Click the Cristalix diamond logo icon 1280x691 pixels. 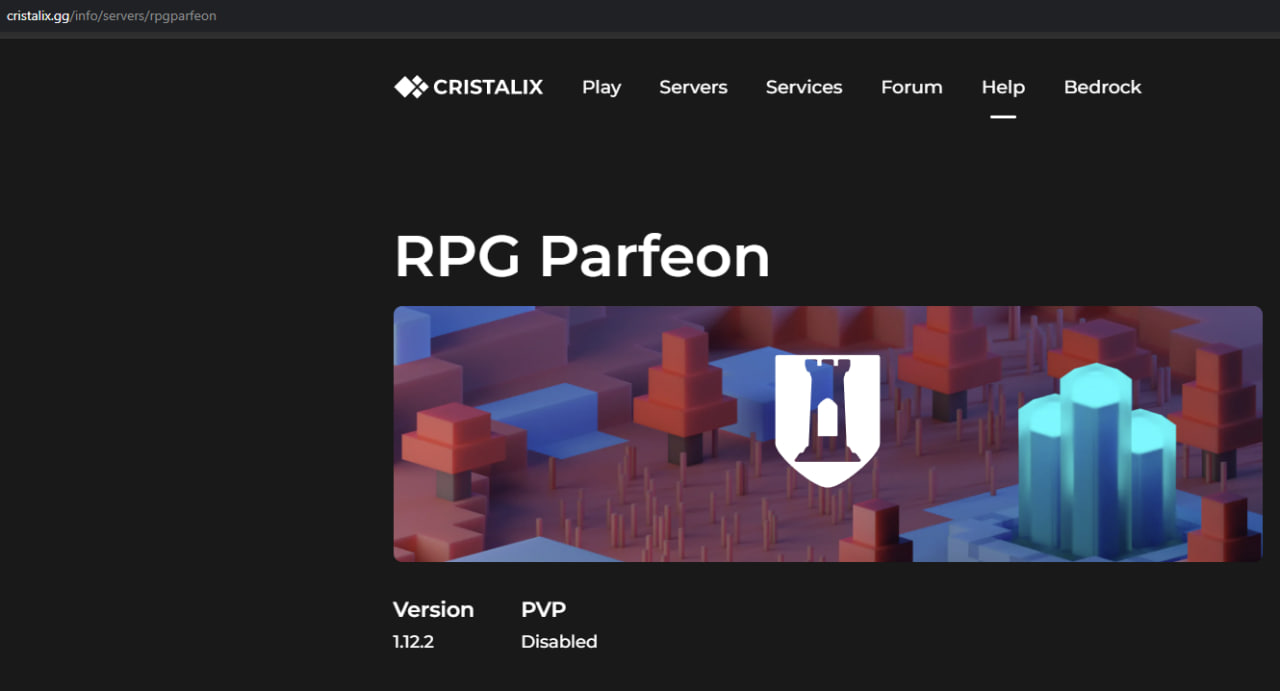410,87
